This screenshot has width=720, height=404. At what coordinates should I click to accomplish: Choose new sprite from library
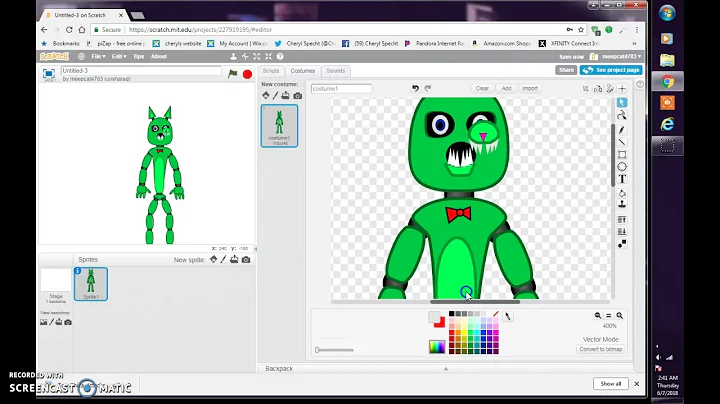click(214, 259)
